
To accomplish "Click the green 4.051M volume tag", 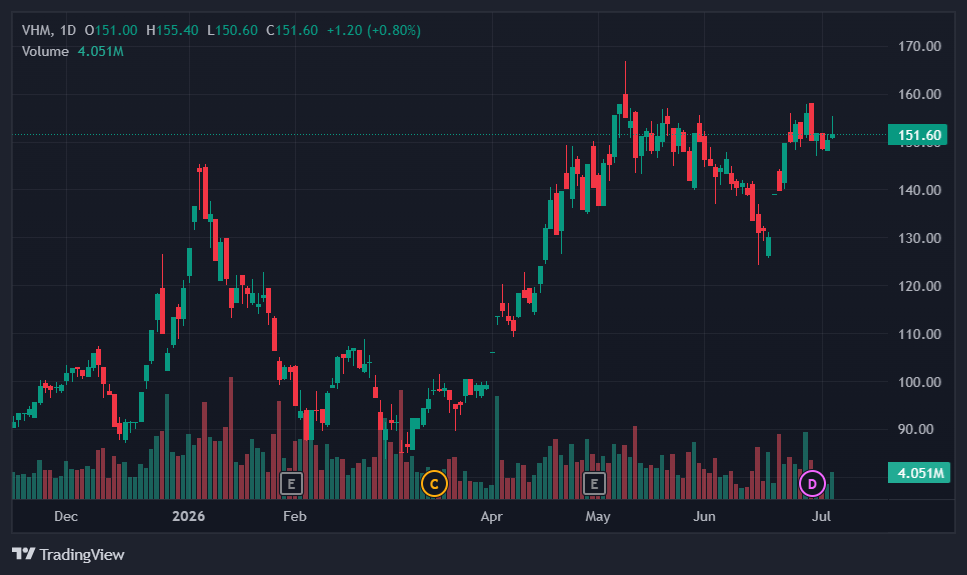I will [x=919, y=473].
